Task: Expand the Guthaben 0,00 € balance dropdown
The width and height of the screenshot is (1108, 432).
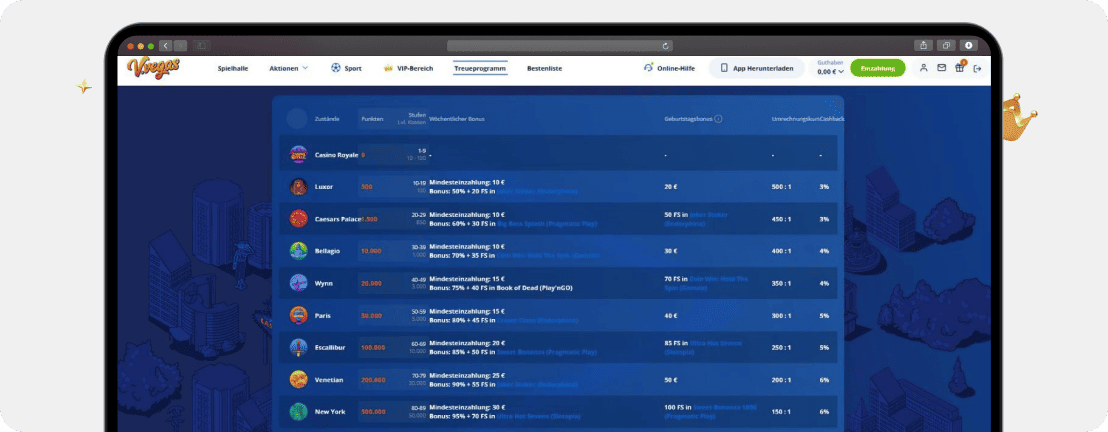Action: click(831, 69)
